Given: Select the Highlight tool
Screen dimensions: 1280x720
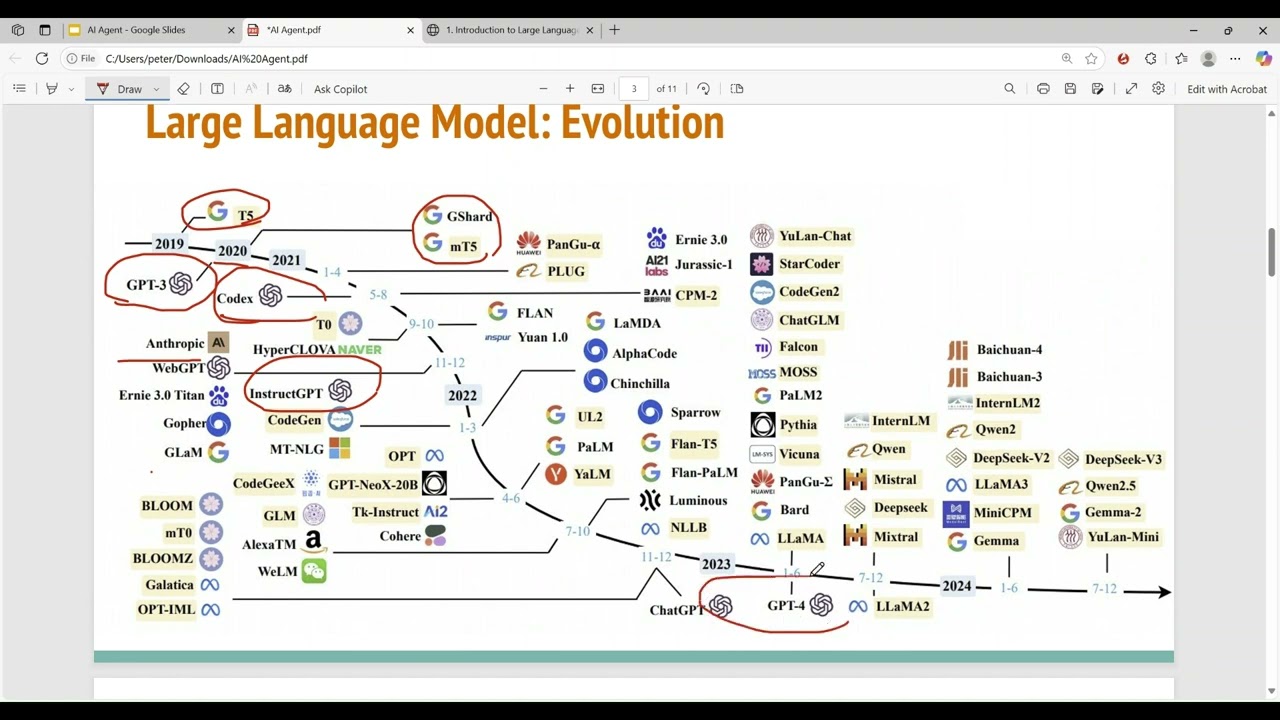Looking at the screenshot, I should pos(52,89).
